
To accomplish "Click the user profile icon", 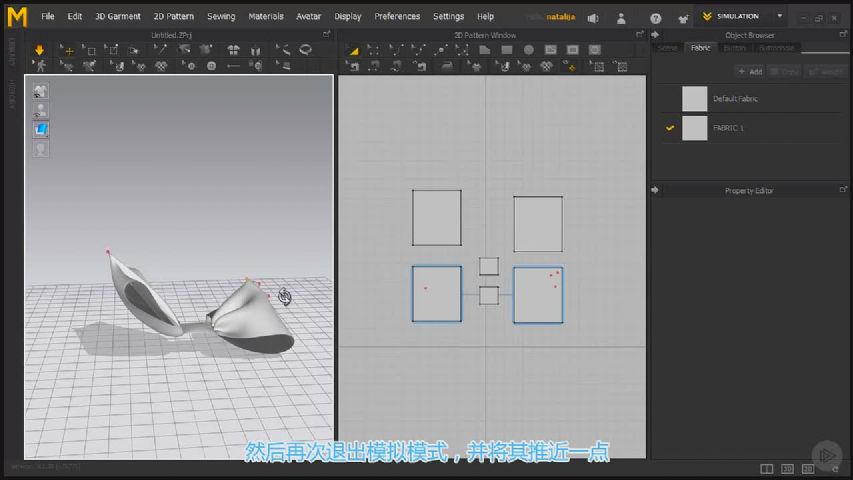I will [621, 19].
